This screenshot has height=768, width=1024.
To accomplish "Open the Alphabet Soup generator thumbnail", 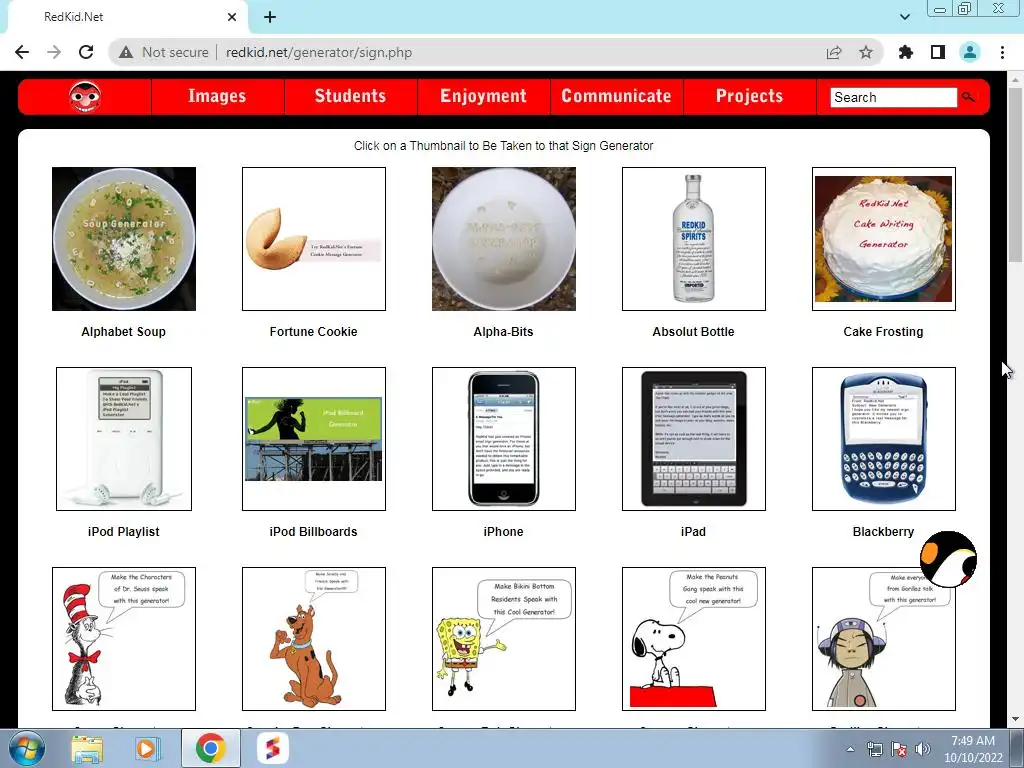I will (124, 239).
